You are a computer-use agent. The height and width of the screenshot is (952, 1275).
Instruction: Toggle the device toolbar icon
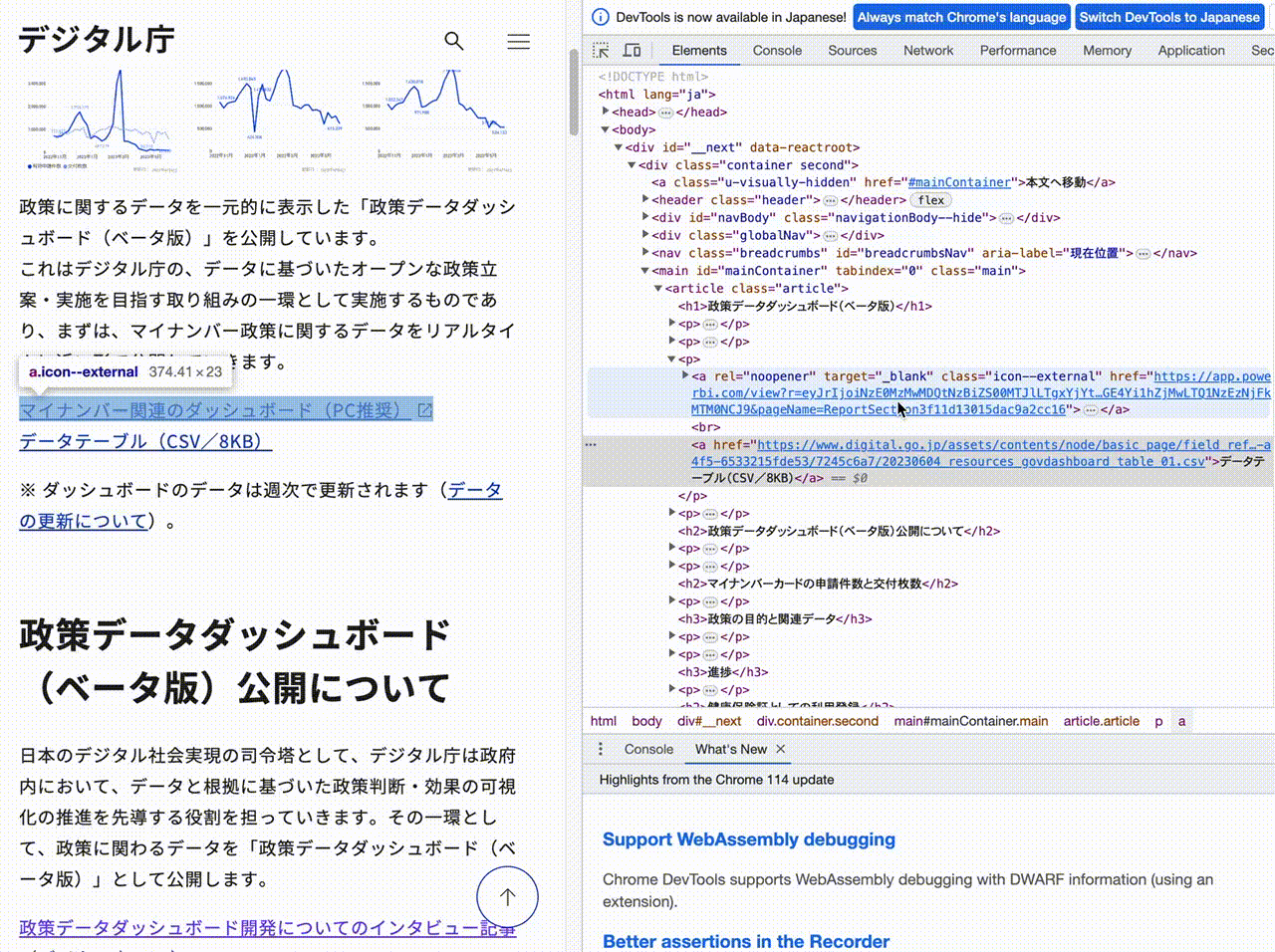(632, 50)
